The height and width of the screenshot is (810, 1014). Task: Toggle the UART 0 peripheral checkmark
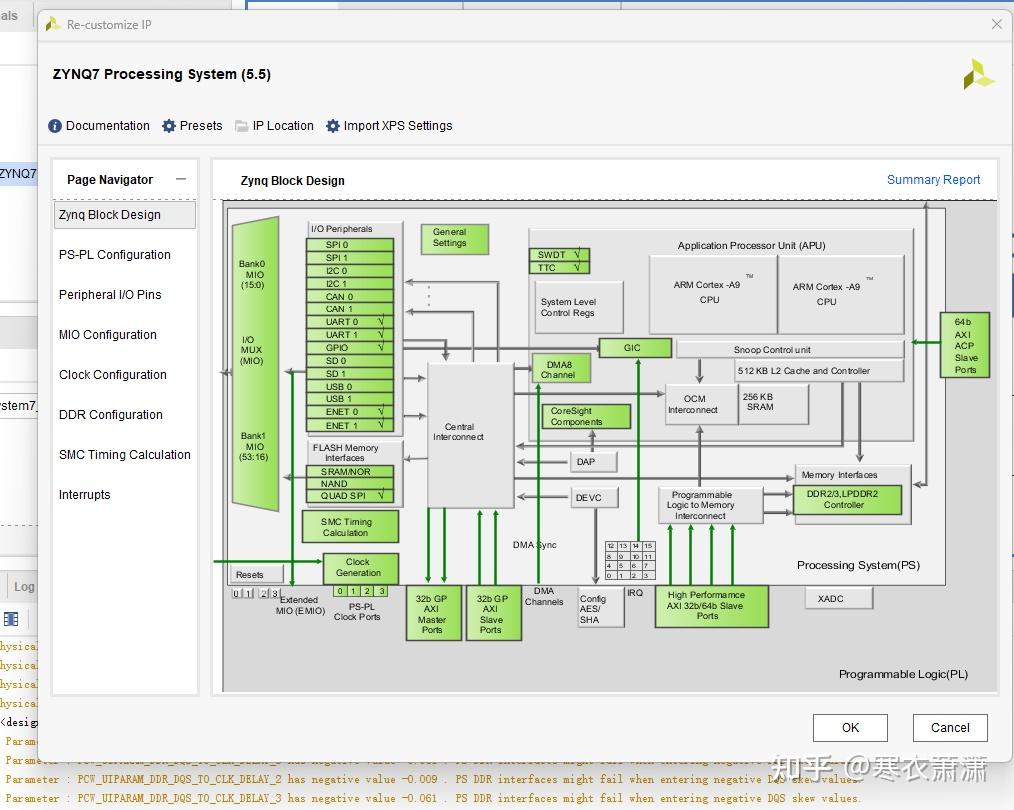point(380,322)
